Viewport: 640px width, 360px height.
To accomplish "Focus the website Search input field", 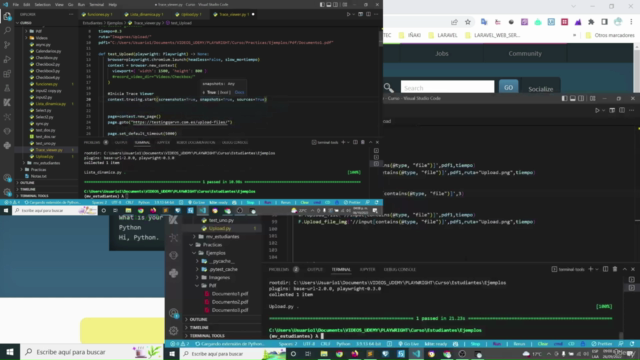I will tap(447, 87).
